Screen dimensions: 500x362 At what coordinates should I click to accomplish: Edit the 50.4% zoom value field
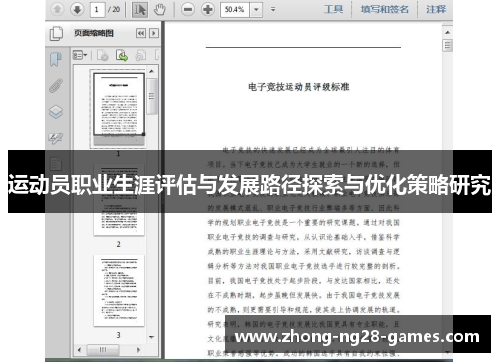click(x=235, y=10)
